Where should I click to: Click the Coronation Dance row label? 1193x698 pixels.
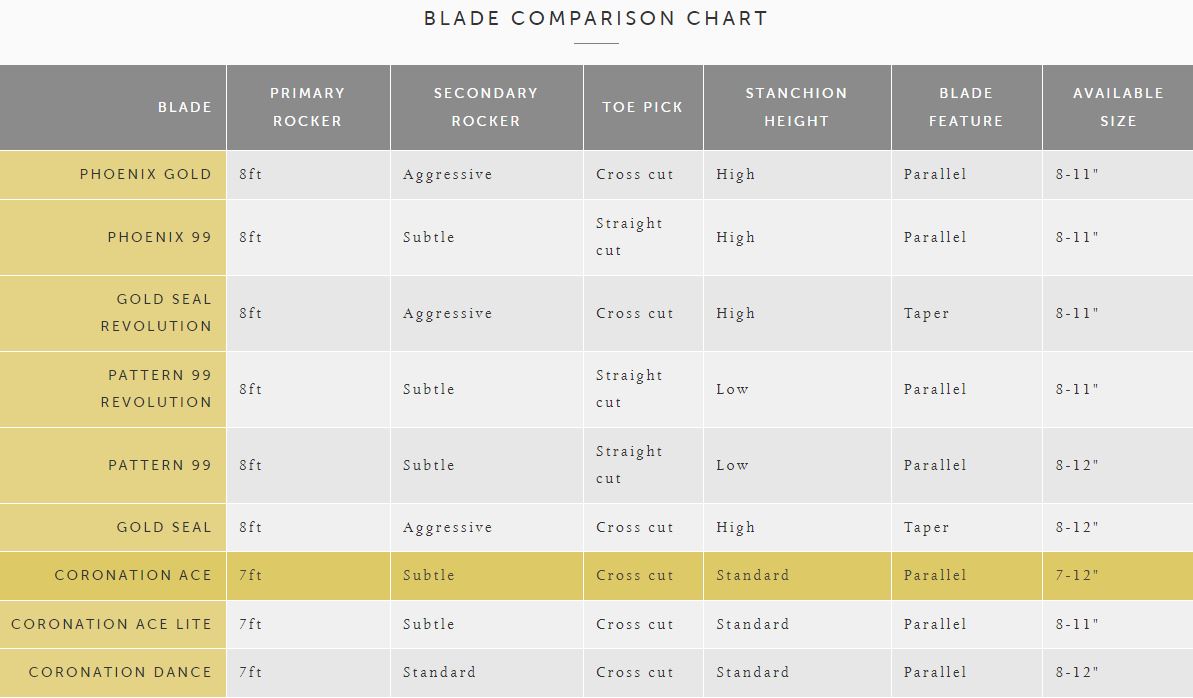[120, 672]
